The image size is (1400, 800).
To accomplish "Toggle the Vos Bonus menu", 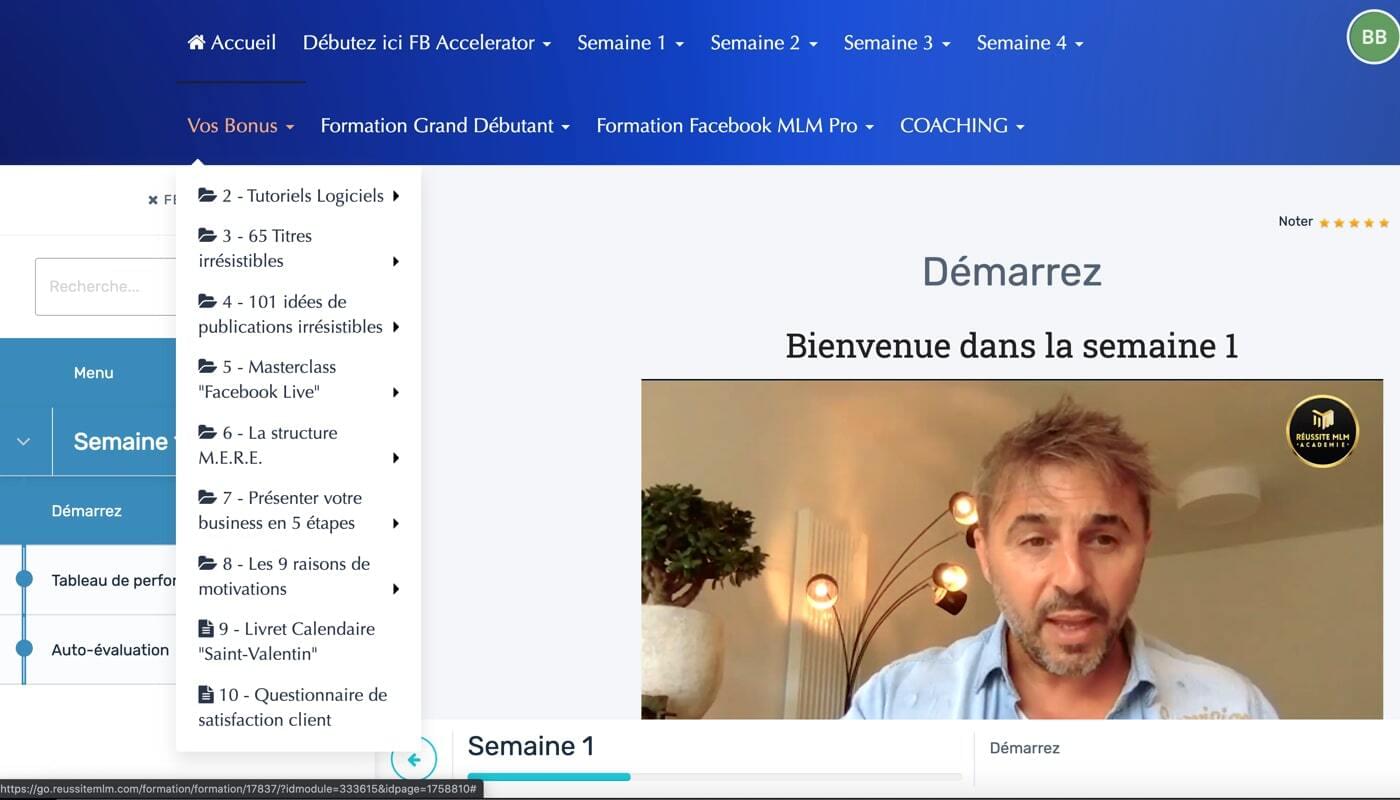I will click(x=241, y=126).
